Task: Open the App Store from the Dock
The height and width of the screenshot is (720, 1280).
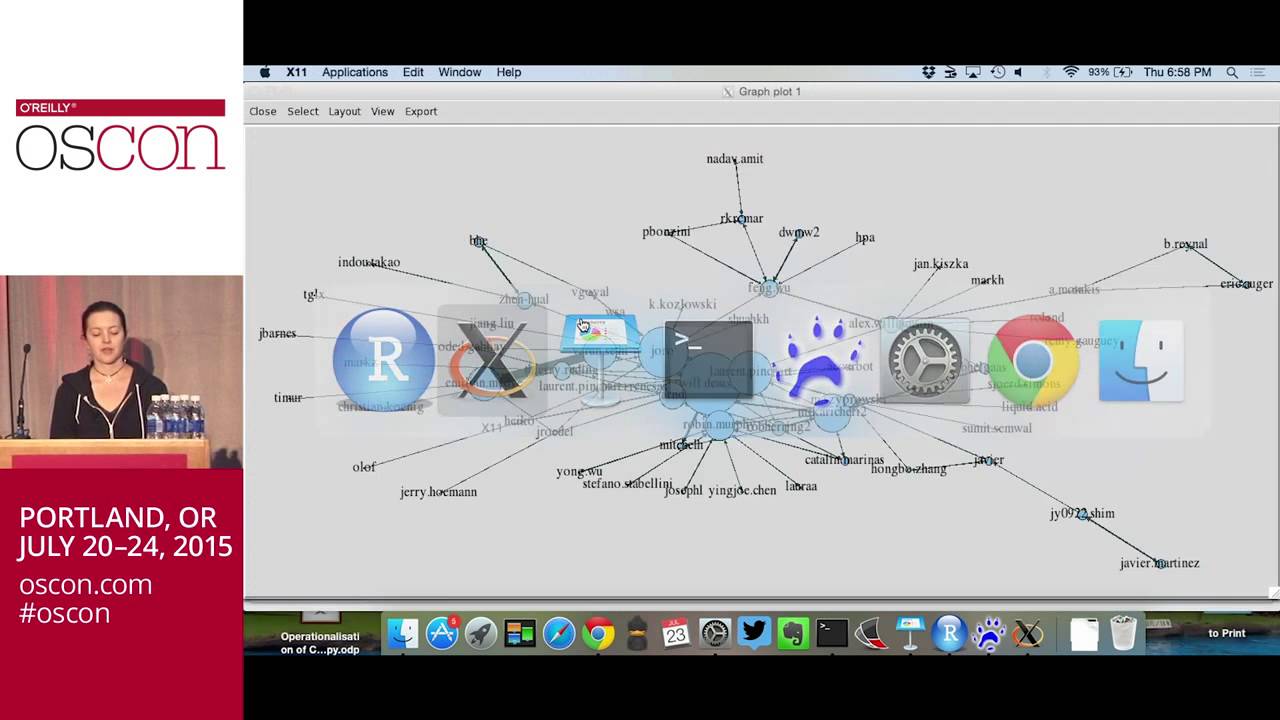Action: click(441, 633)
